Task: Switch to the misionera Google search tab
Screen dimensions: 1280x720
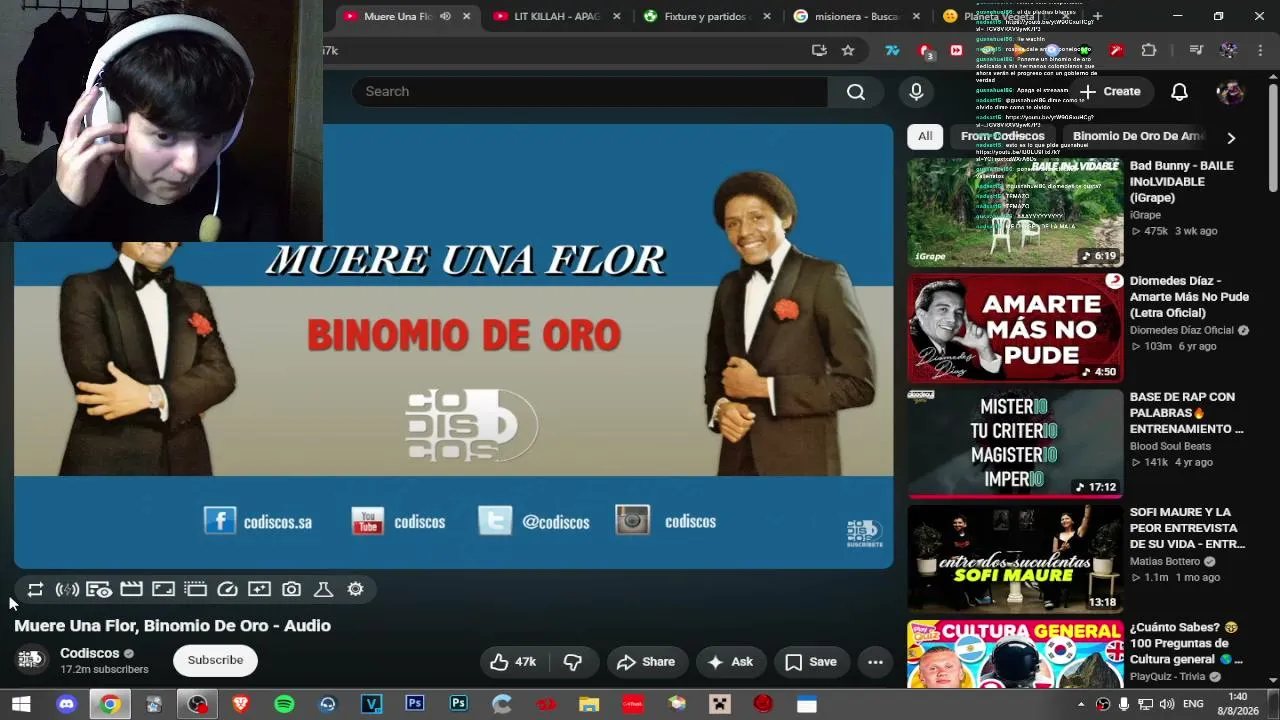Action: 855,16
